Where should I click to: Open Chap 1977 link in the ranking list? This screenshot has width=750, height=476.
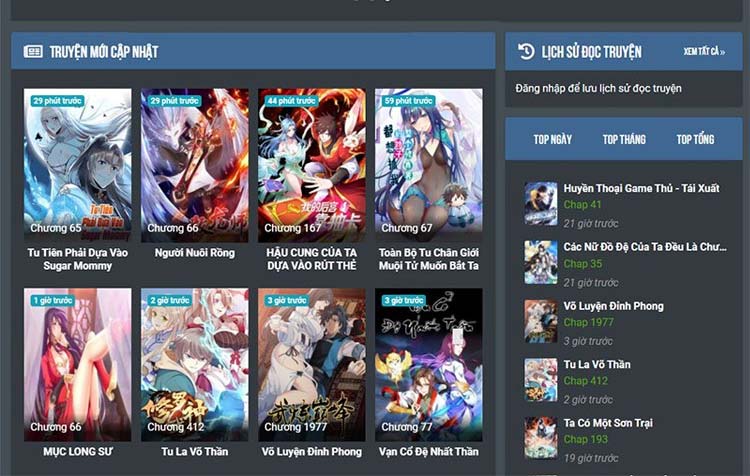[x=589, y=323]
